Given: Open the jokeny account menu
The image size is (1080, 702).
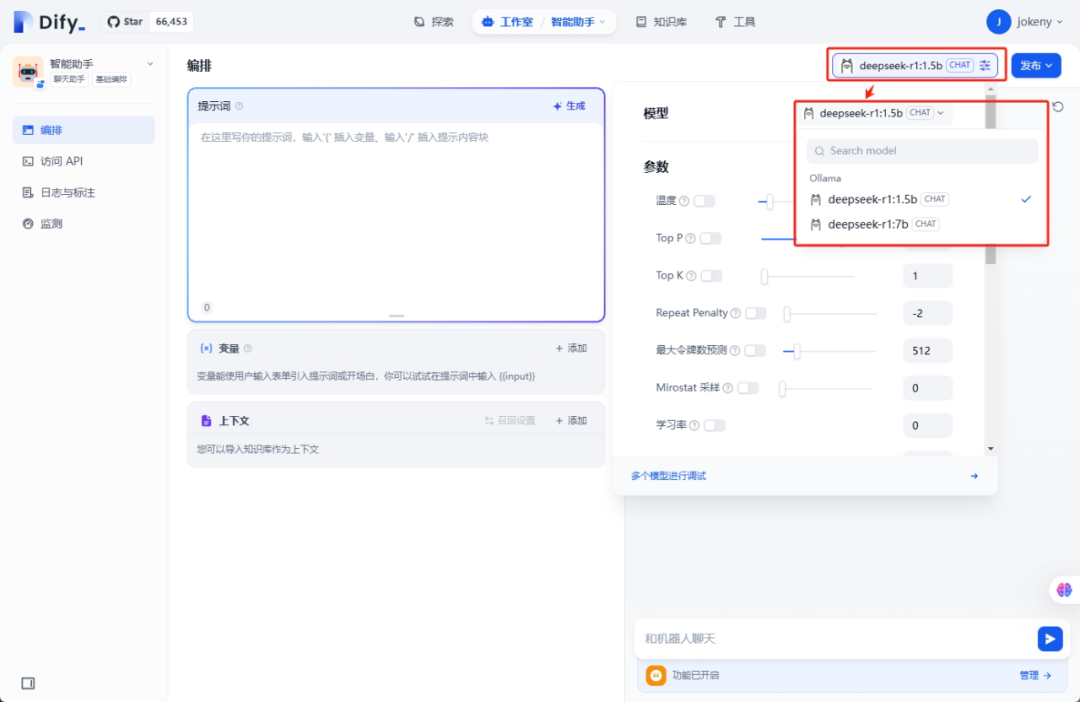Looking at the screenshot, I should pyautogui.click(x=1039, y=22).
